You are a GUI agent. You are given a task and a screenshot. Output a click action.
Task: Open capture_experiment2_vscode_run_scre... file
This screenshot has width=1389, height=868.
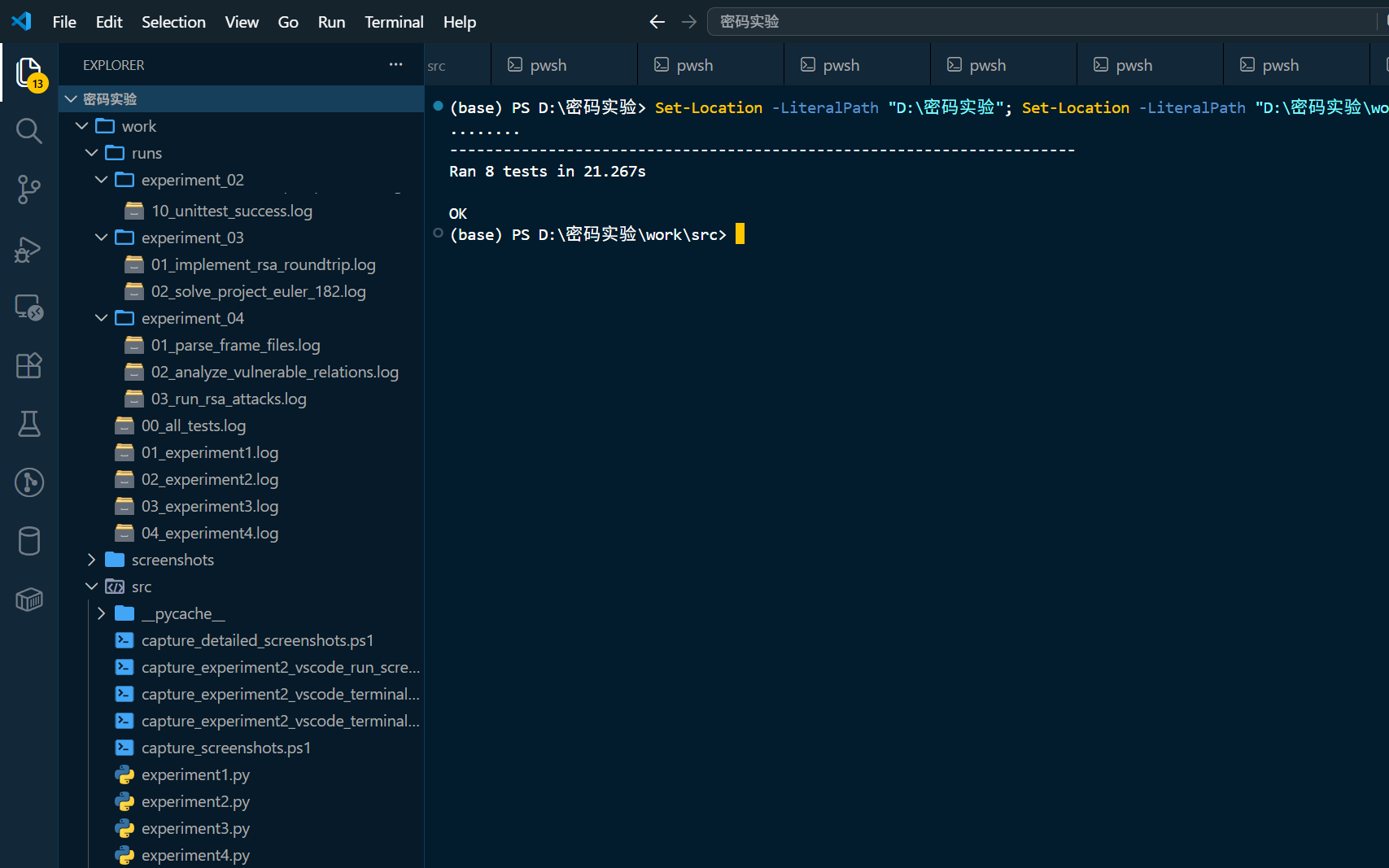click(x=242, y=667)
